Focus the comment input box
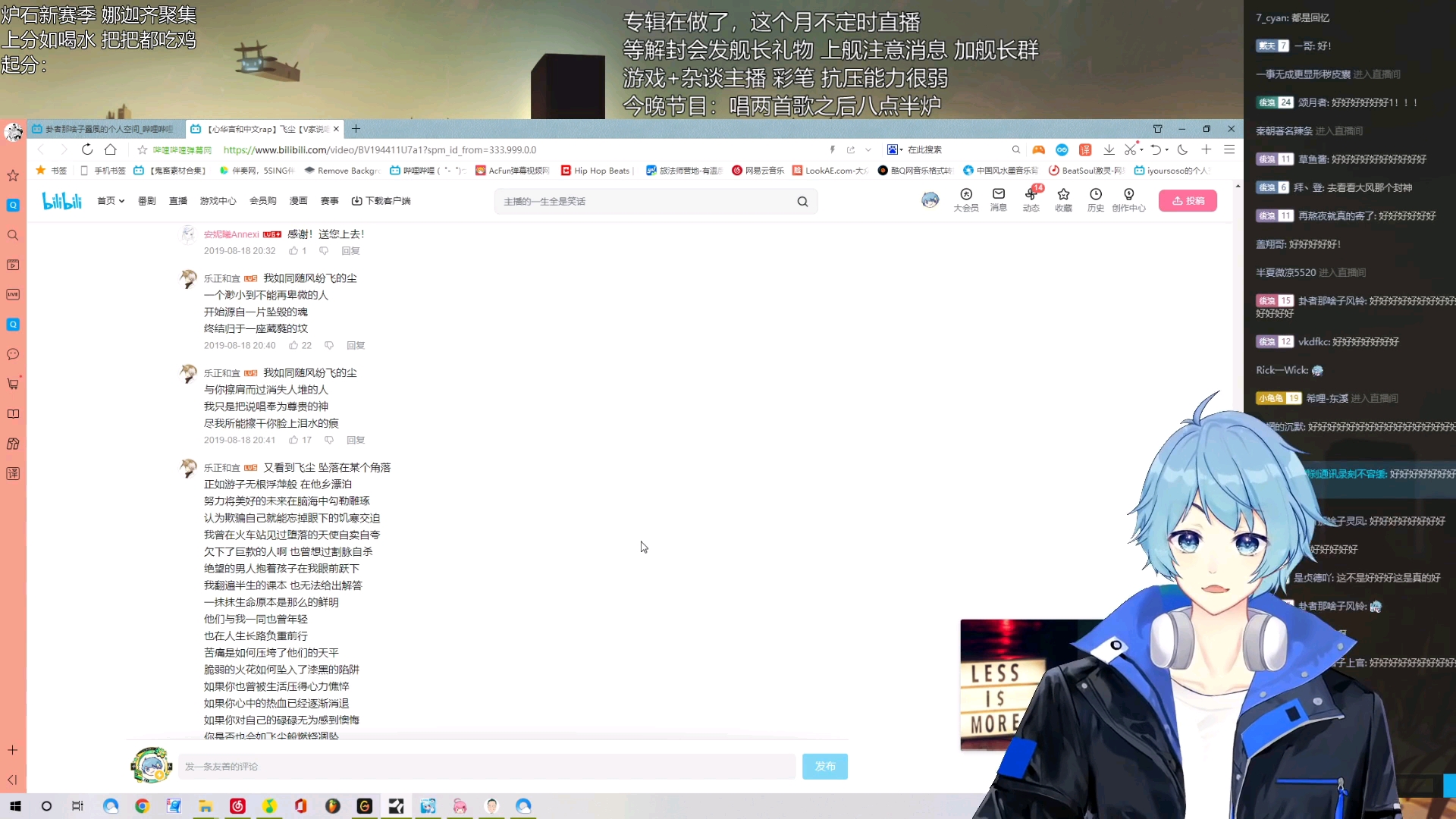 pos(488,767)
